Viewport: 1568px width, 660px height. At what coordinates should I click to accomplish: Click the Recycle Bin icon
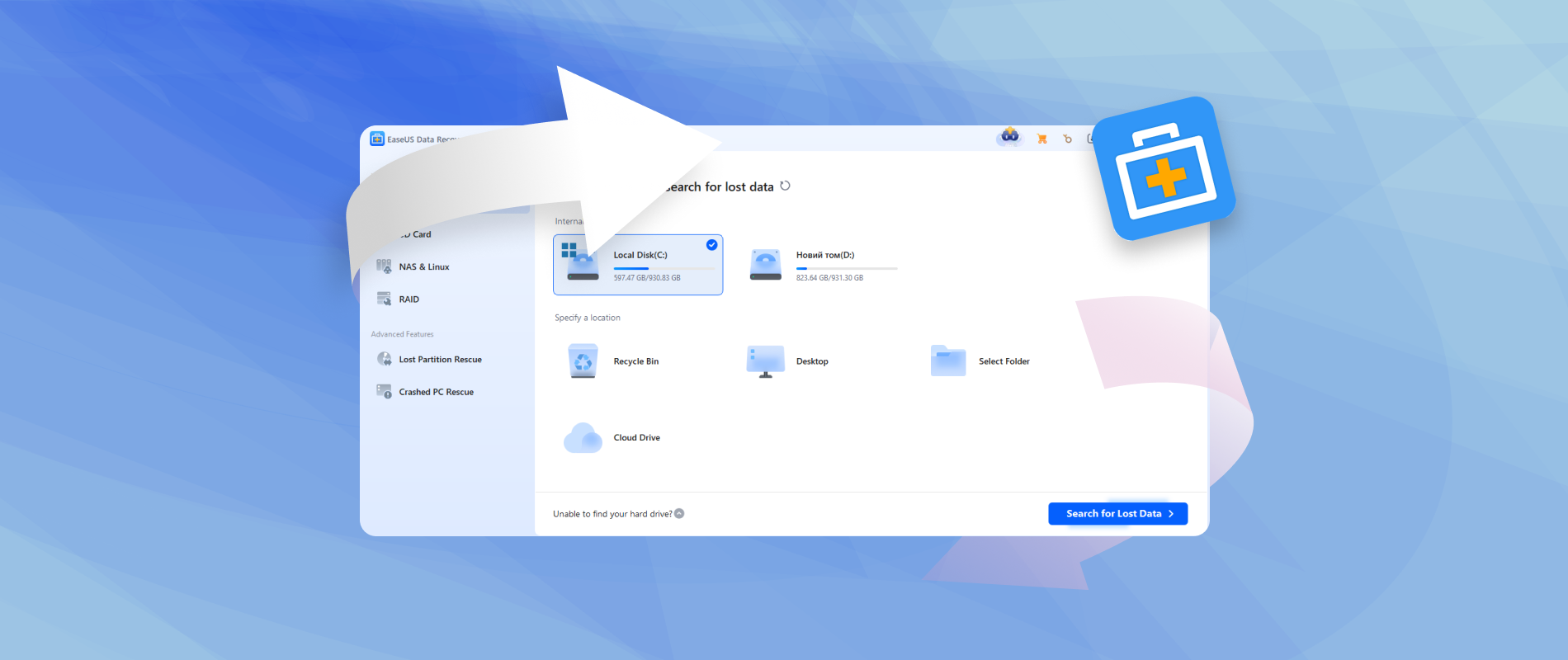coord(583,361)
